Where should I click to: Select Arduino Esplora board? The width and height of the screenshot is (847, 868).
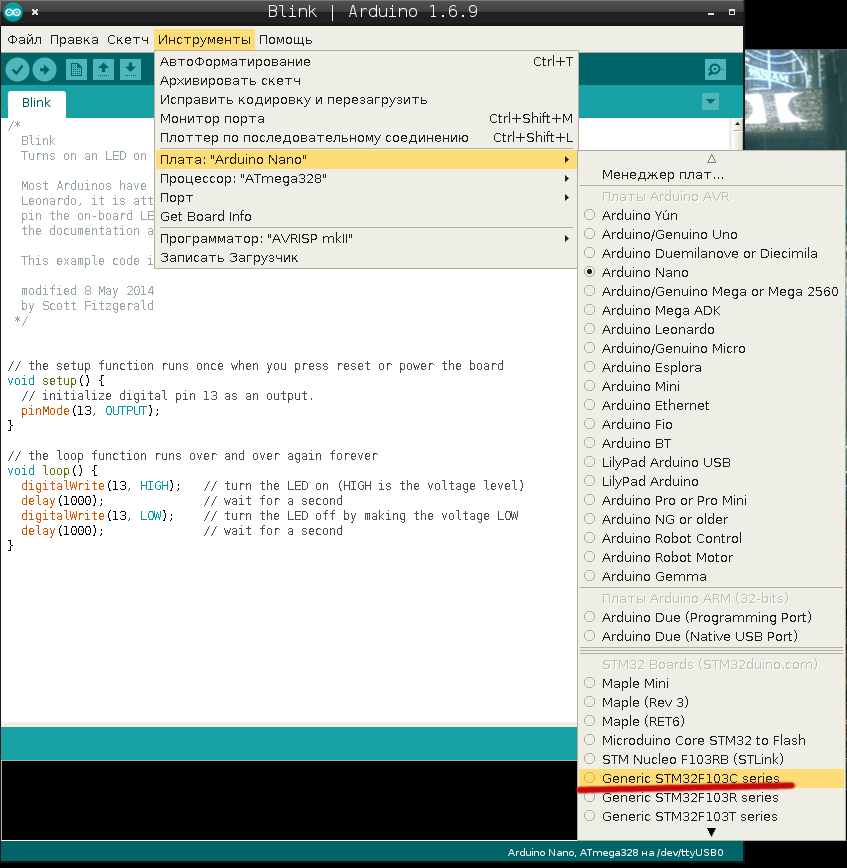click(712, 367)
